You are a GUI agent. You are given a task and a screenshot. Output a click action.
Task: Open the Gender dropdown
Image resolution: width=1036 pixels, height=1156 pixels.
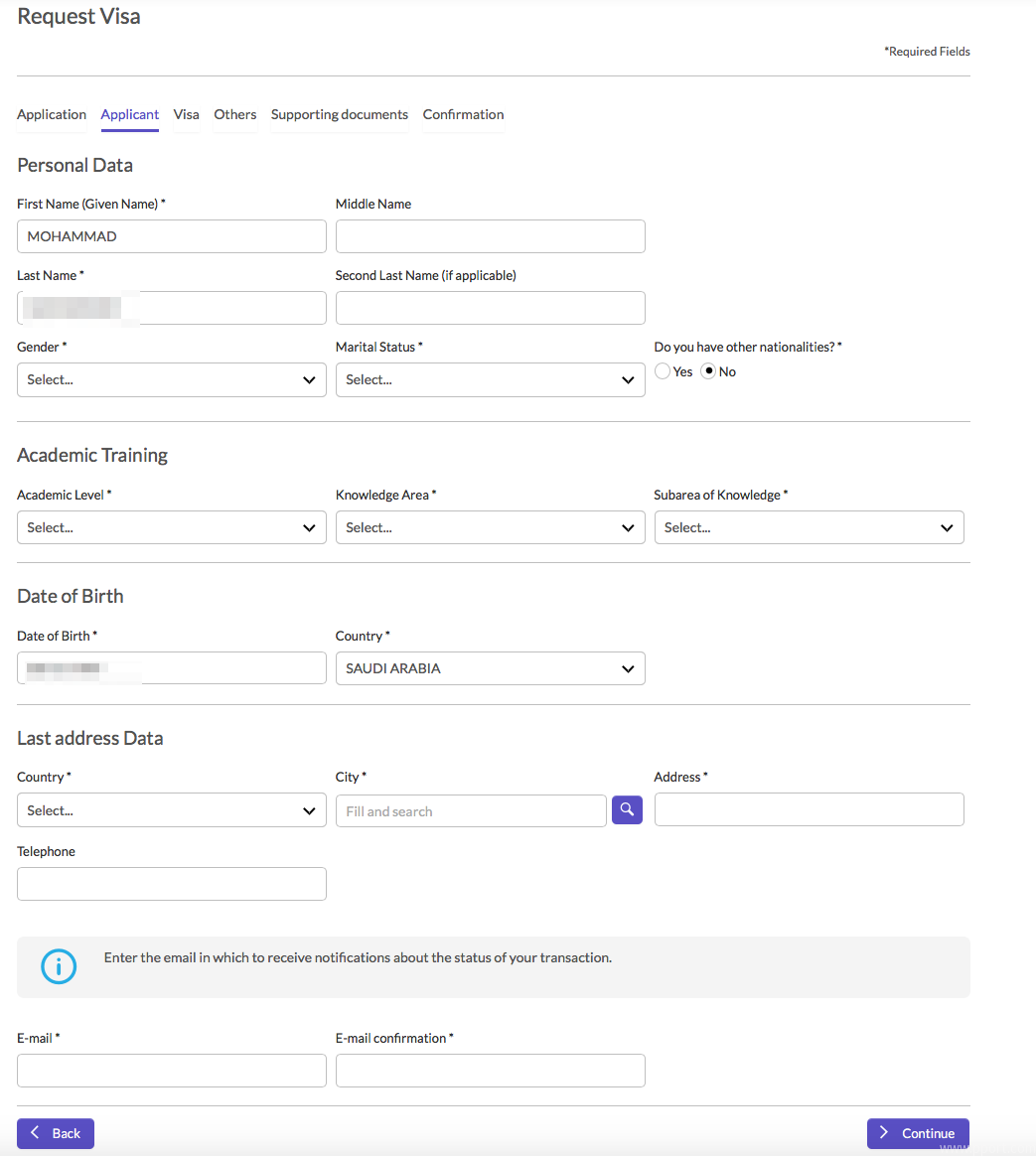click(171, 379)
